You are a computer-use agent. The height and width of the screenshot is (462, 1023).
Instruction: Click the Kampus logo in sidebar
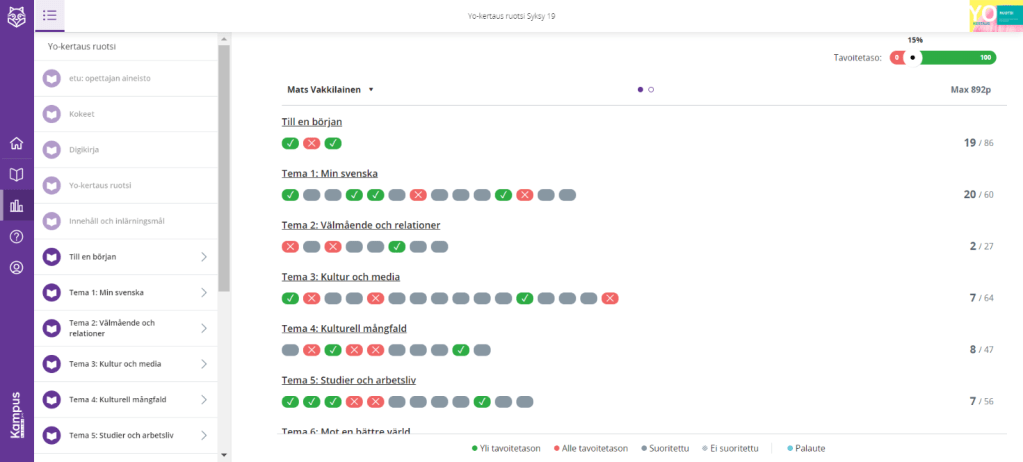tap(16, 413)
